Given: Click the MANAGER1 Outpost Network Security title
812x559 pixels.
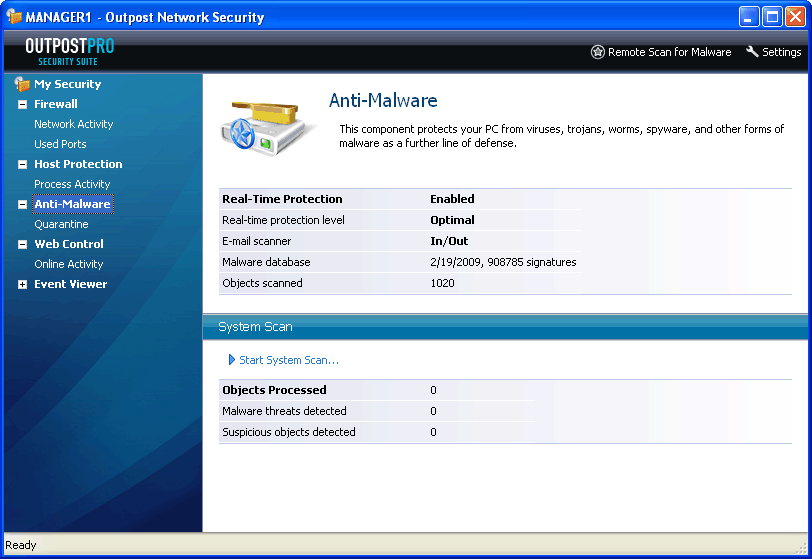Looking at the screenshot, I should (x=144, y=17).
